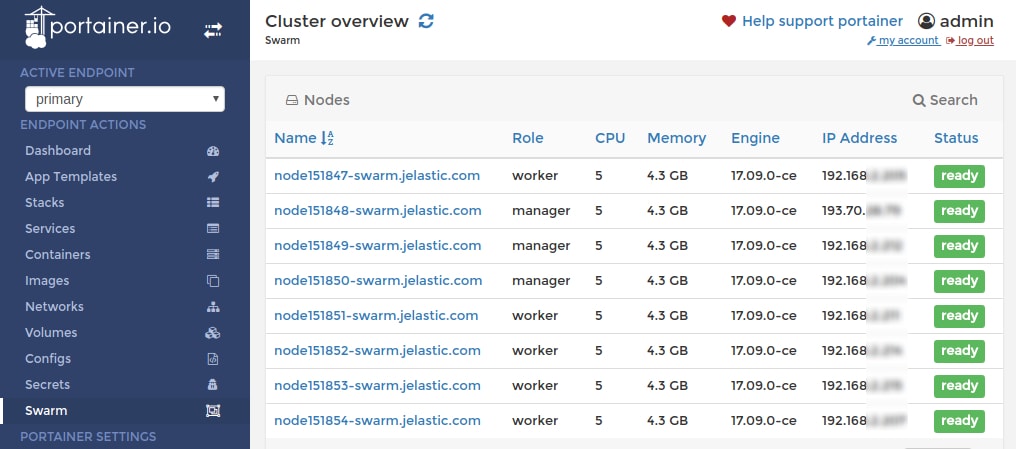Sort nodes by Name column
Screen dimensions: 1016x449
point(295,138)
